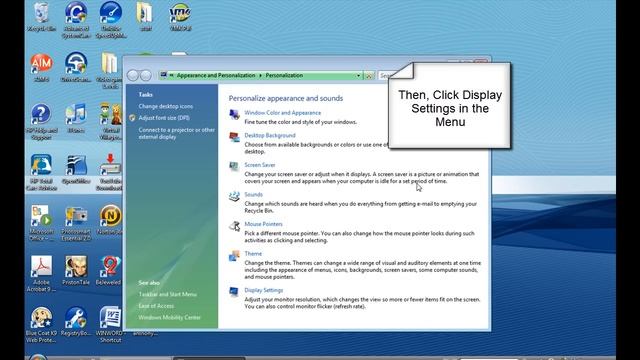Launch the AIM desktop shortcut
This screenshot has height=360, width=640.
pos(41,64)
